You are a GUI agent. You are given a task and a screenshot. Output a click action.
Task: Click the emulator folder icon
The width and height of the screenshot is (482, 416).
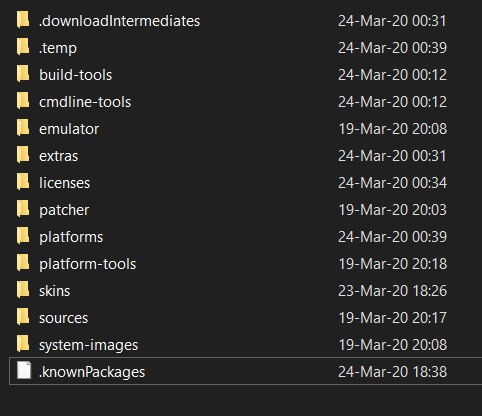(x=23, y=127)
